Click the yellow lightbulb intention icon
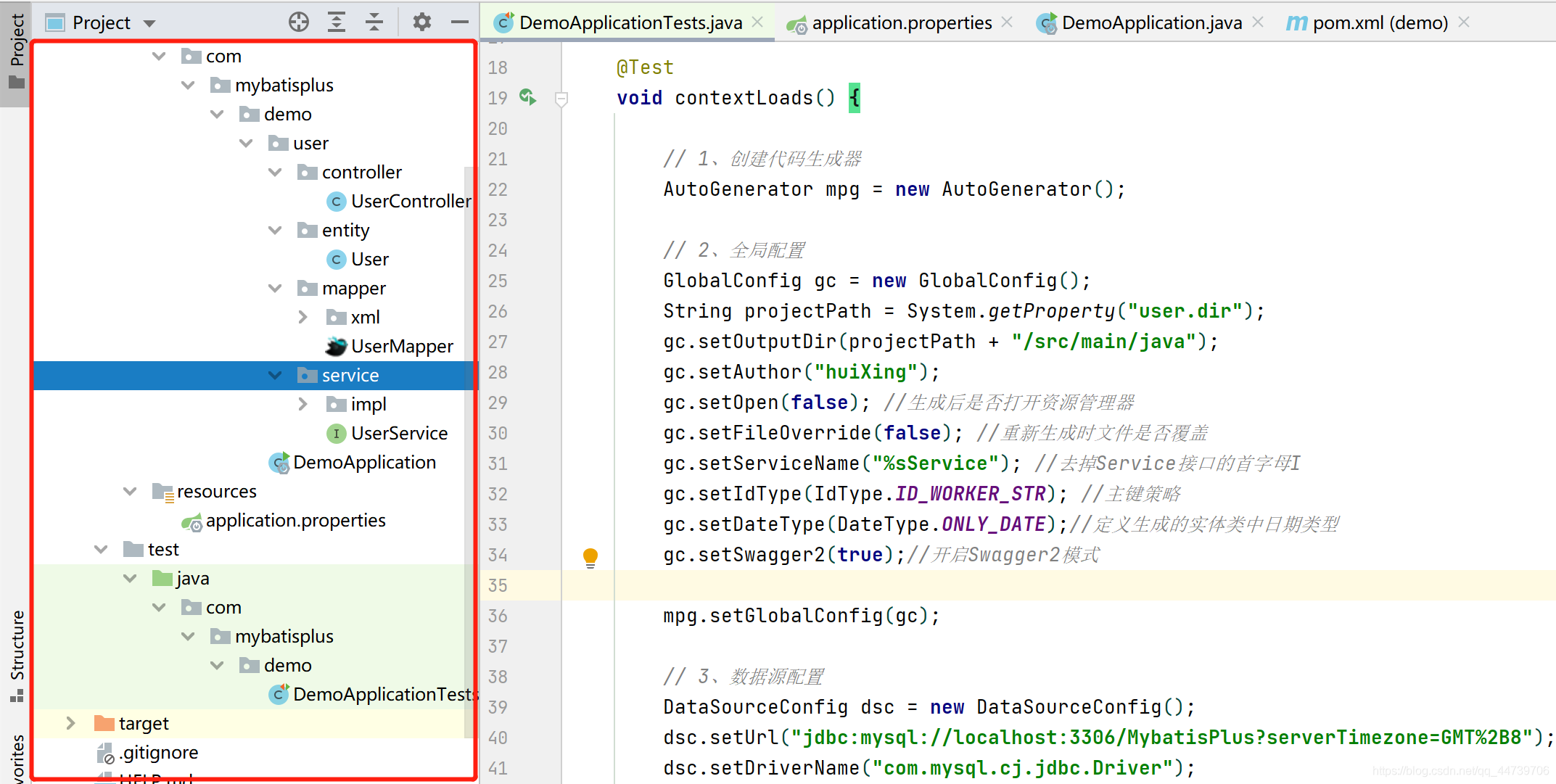This screenshot has height=784, width=1556. click(x=590, y=557)
